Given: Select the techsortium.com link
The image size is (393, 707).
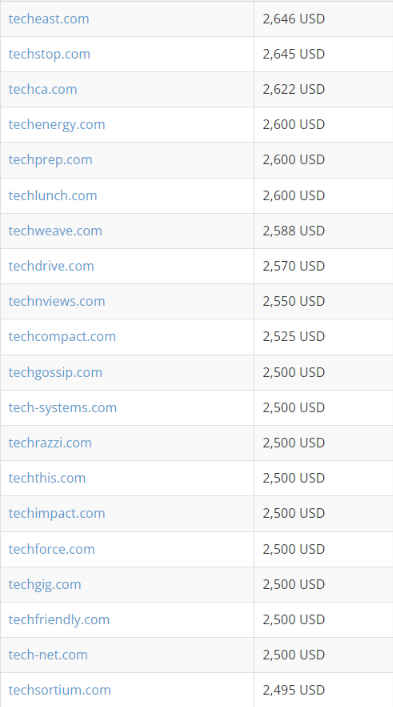Looking at the screenshot, I should pos(59,690).
